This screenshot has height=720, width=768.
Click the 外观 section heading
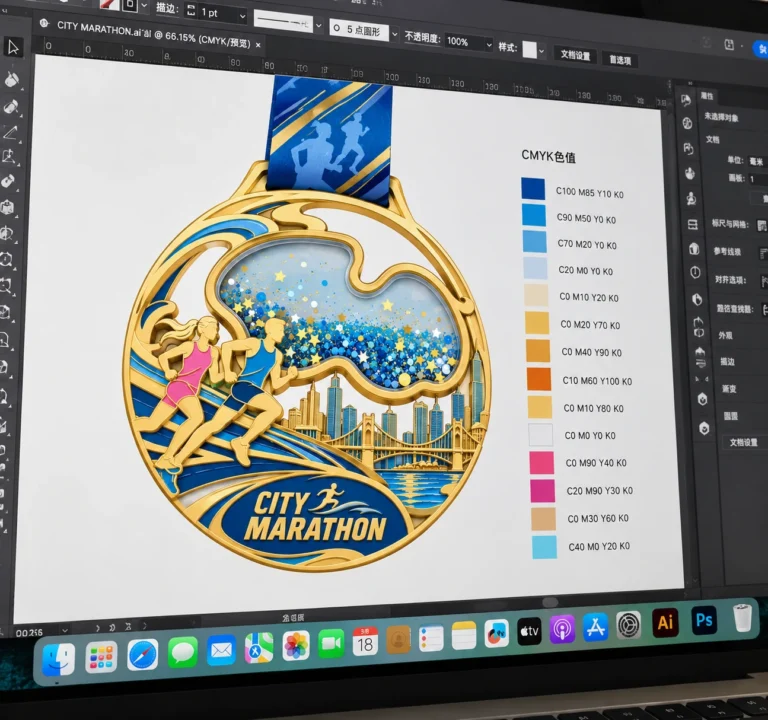coord(725,336)
